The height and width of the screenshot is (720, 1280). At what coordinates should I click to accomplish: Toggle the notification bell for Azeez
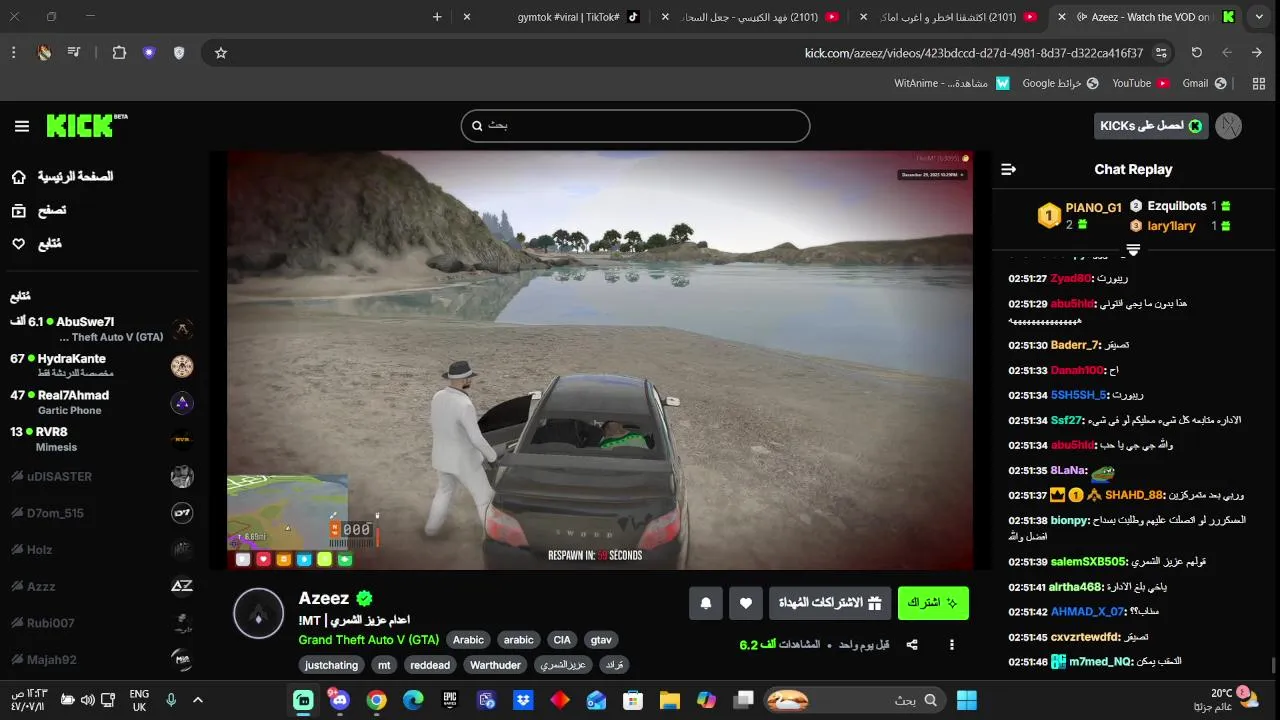[706, 603]
